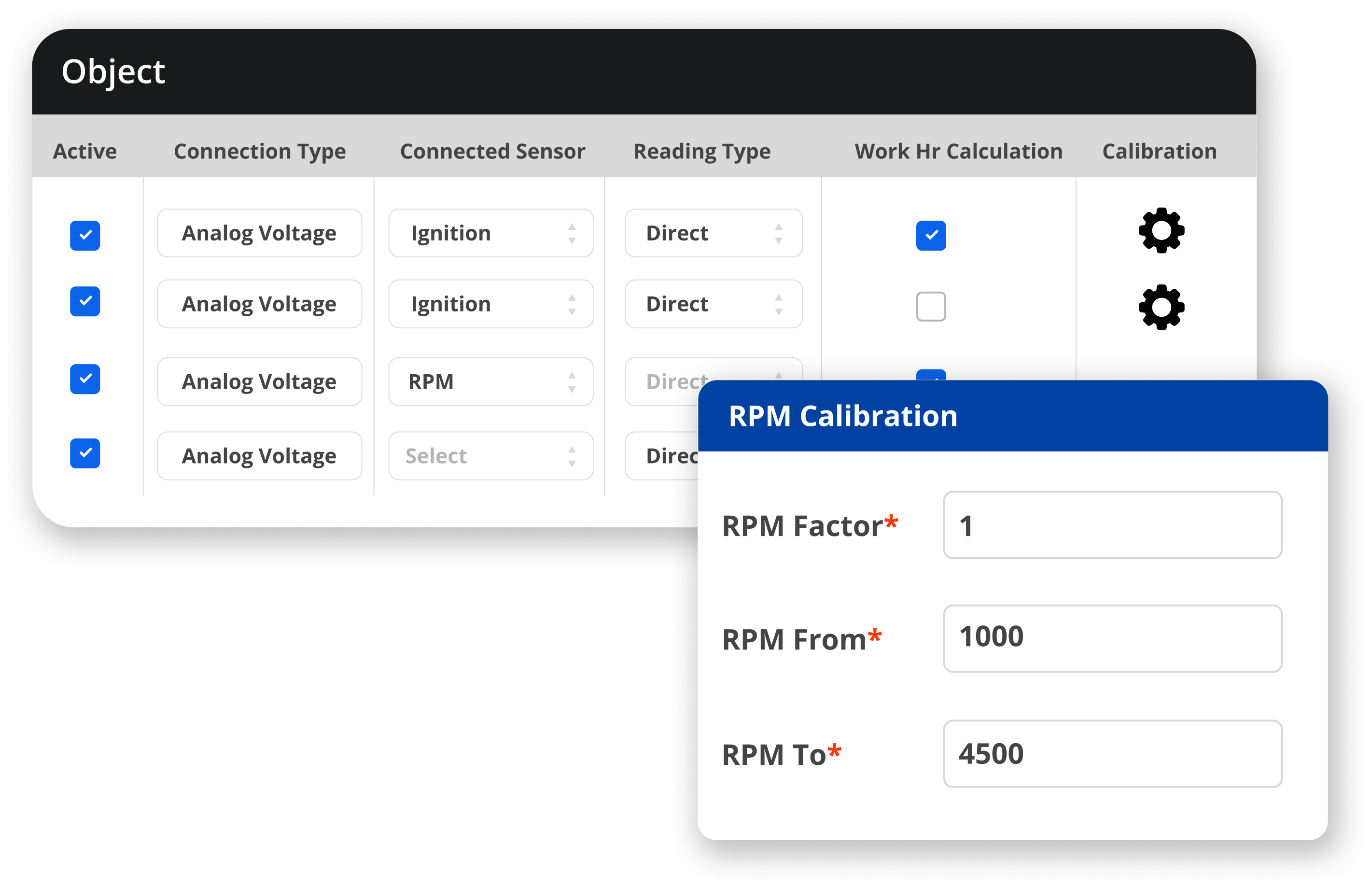Enable Active checkbox on row four
This screenshot has width=1372, height=888.
[x=86, y=455]
